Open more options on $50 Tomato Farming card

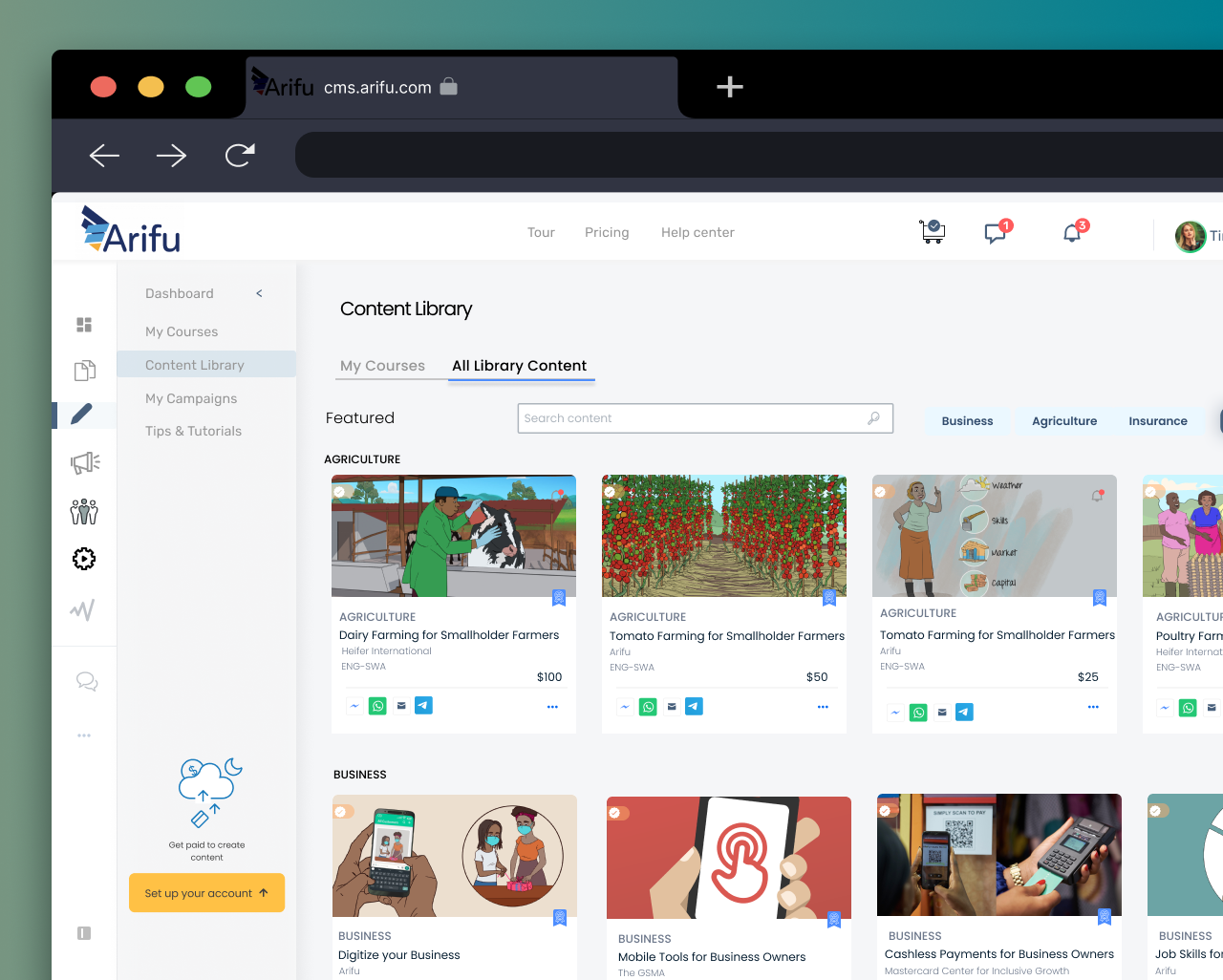pos(823,707)
